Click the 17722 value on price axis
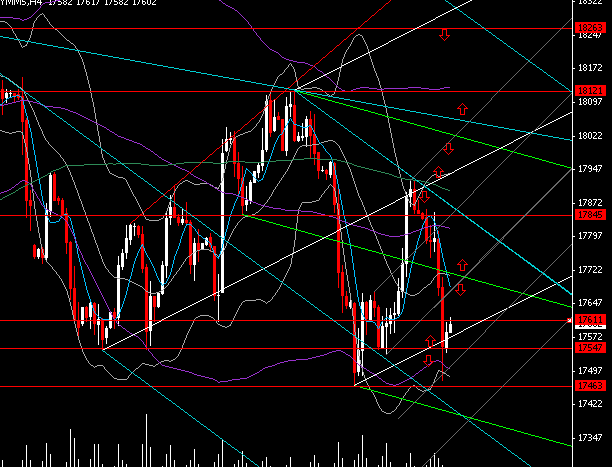The height and width of the screenshot is (467, 612). (x=590, y=270)
